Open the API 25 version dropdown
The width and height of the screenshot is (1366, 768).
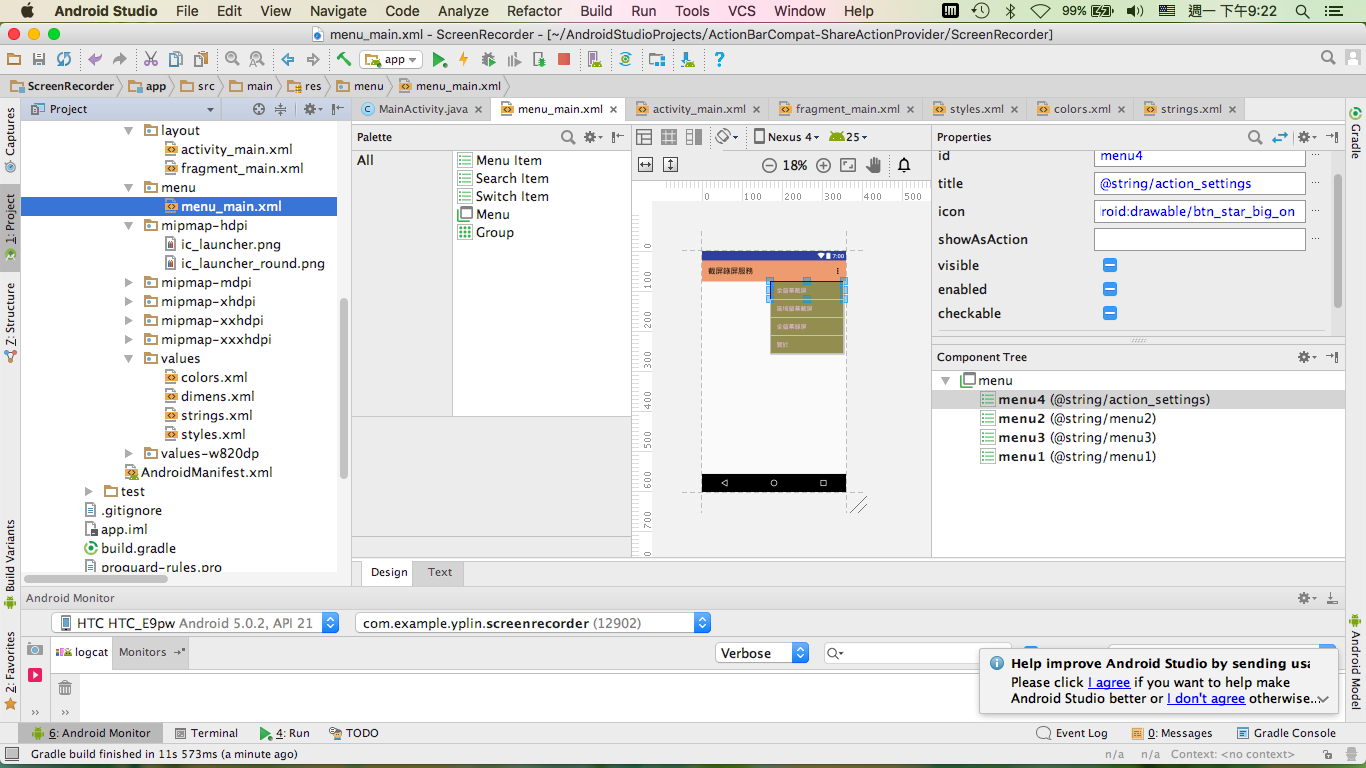point(848,137)
